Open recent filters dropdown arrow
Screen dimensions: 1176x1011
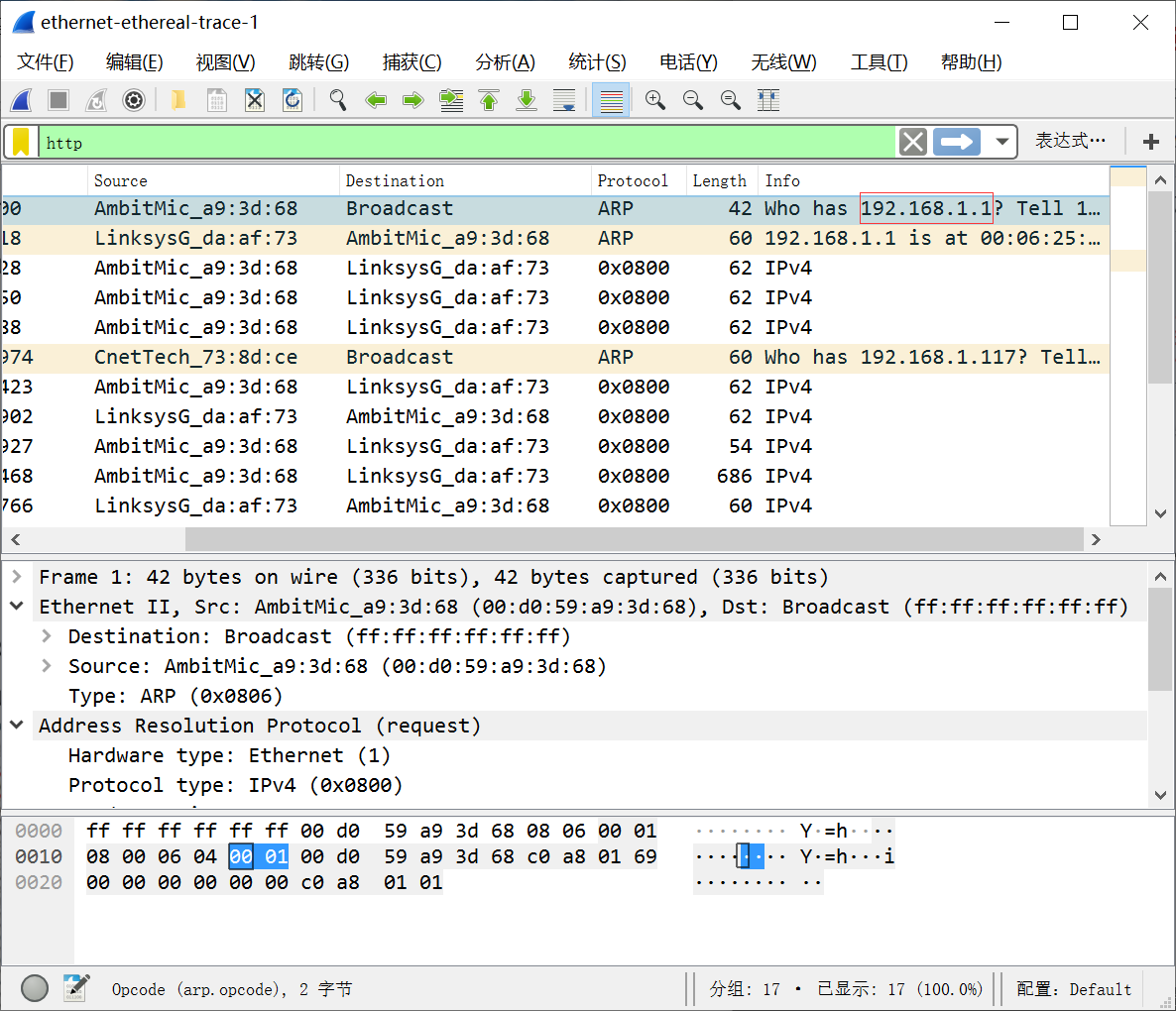(x=1001, y=142)
